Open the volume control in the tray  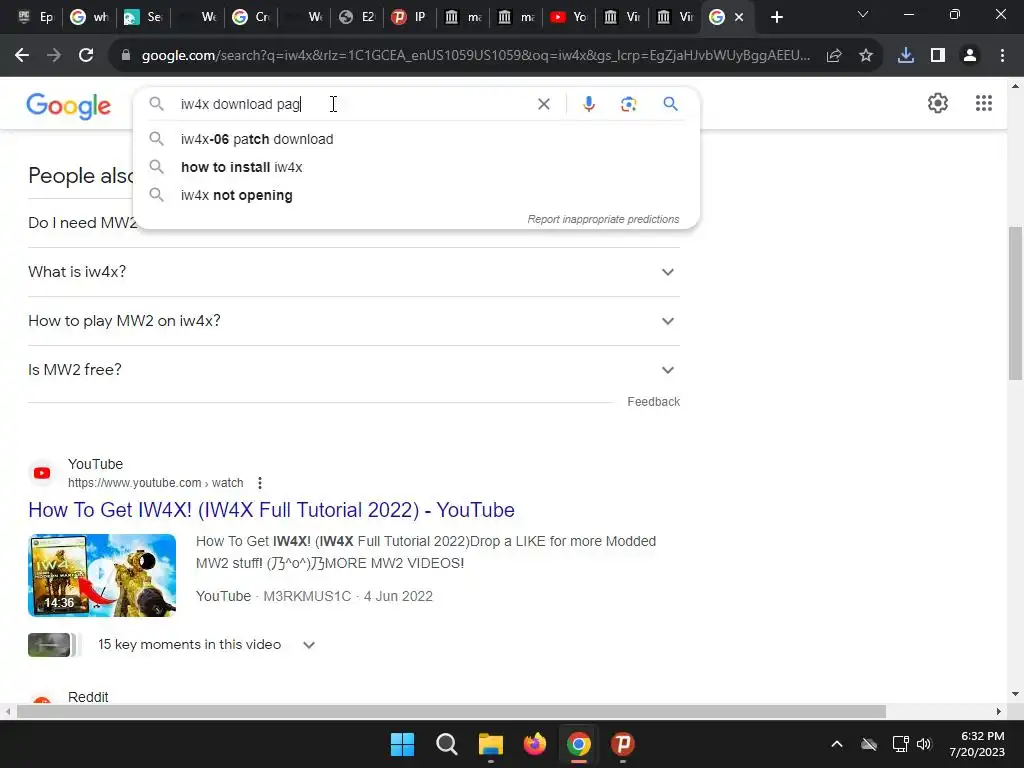pos(924,744)
